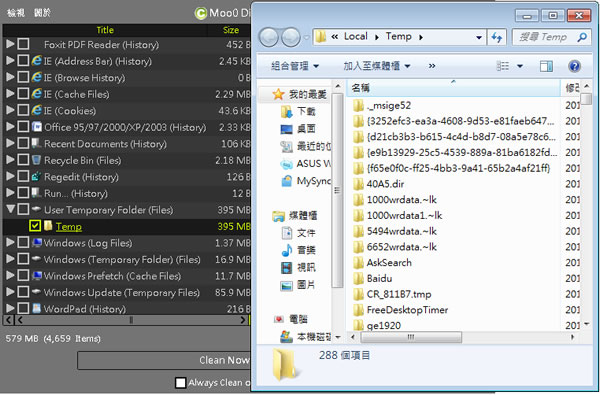
Task: Toggle the preview pane icon in Explorer
Action: 546,66
